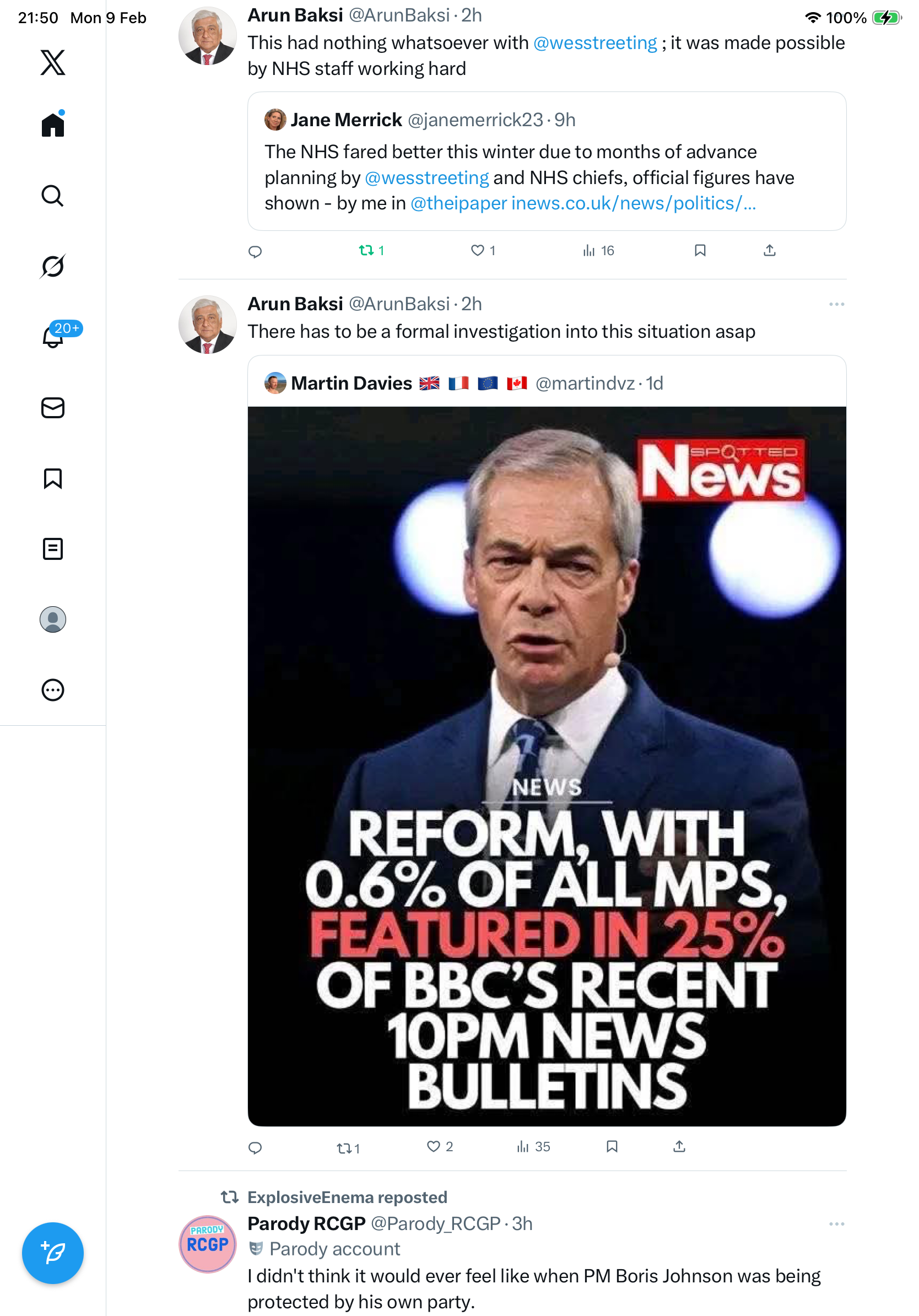
Task: Open options menu on investigation tweet
Action: [836, 304]
